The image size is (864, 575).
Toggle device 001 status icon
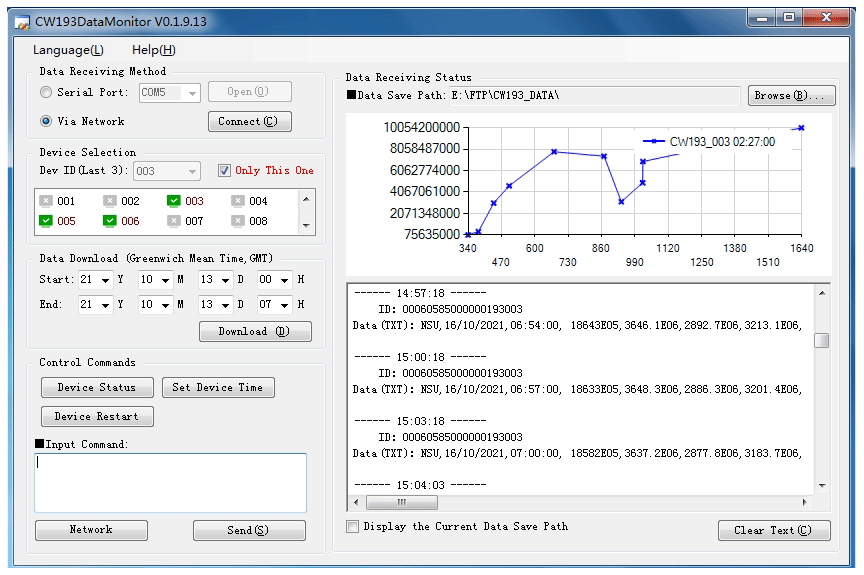(x=46, y=201)
